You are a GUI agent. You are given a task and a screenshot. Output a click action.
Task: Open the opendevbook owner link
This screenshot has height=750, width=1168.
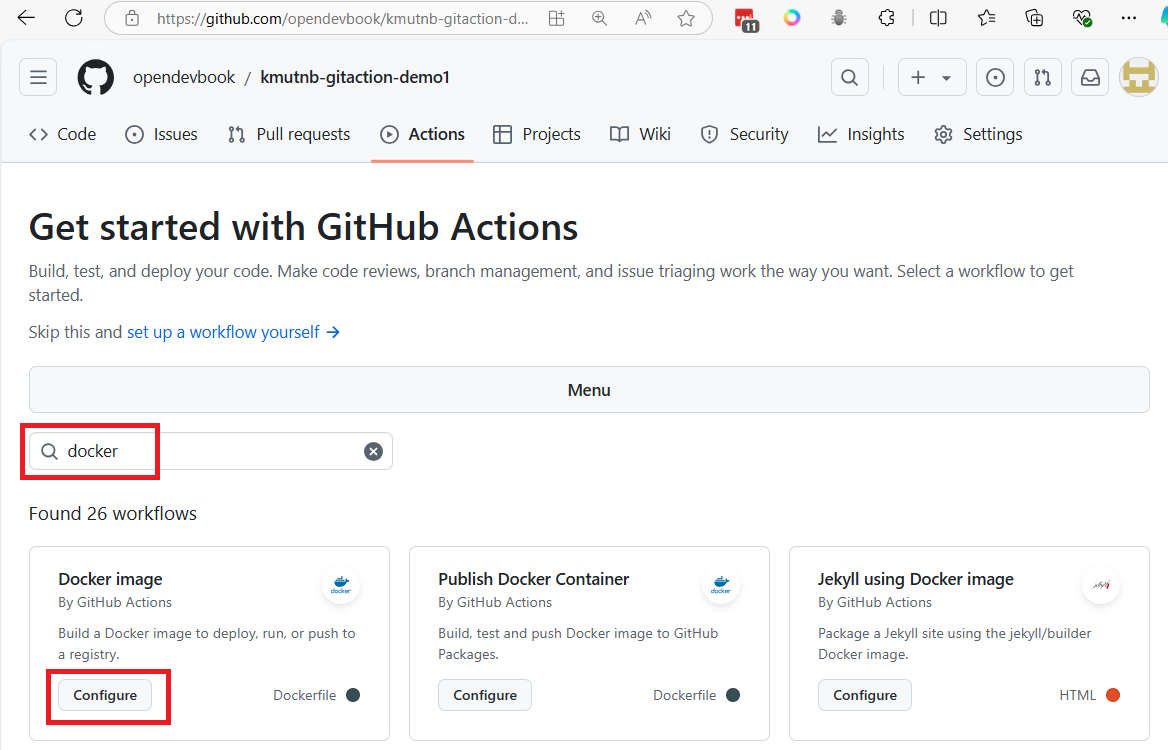(184, 77)
